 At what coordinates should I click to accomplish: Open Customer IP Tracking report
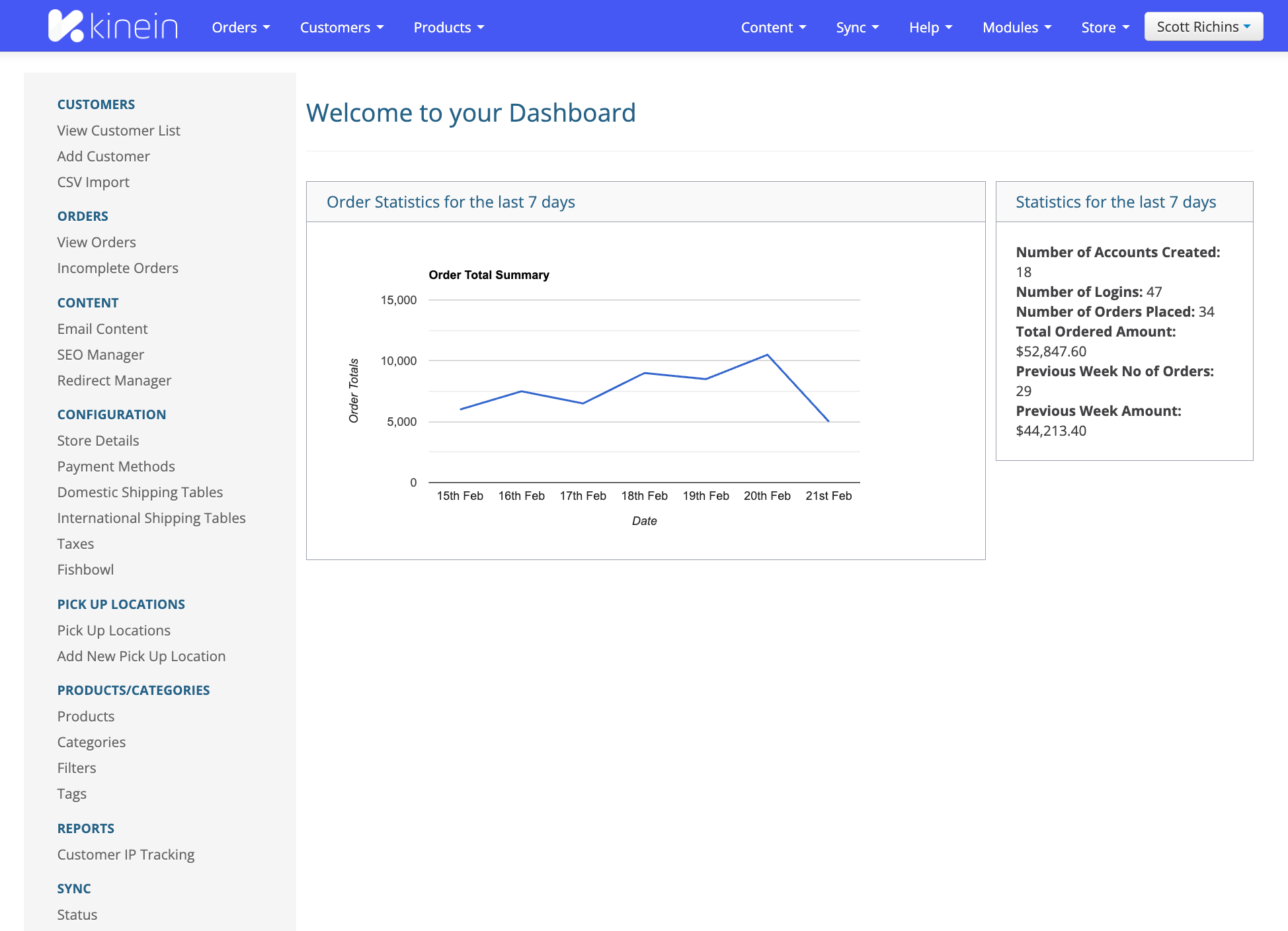coord(126,854)
